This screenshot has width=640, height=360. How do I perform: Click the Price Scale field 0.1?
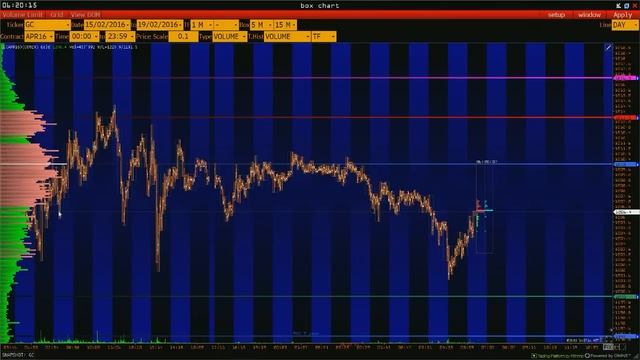183,36
